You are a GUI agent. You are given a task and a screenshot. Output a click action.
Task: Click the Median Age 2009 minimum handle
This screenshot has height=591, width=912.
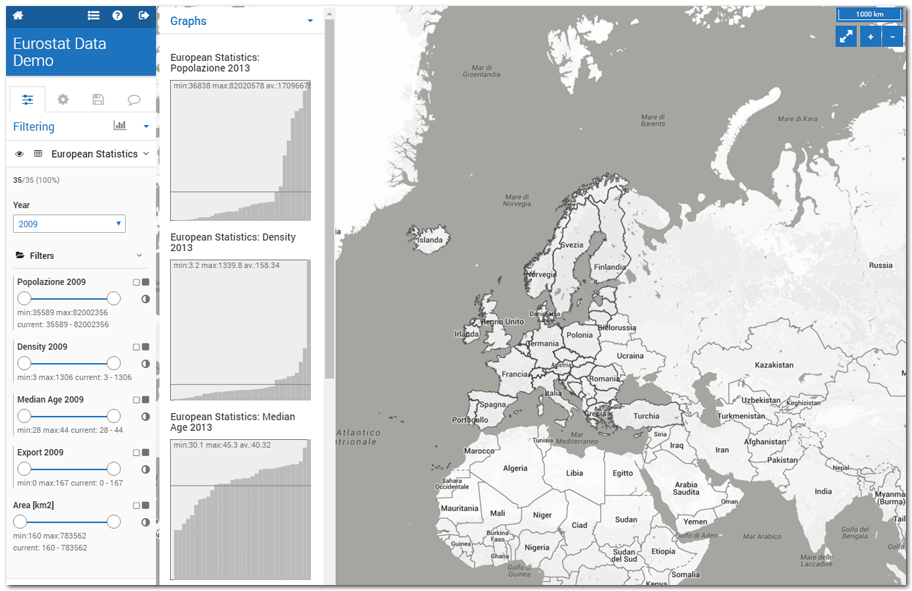tap(24, 416)
